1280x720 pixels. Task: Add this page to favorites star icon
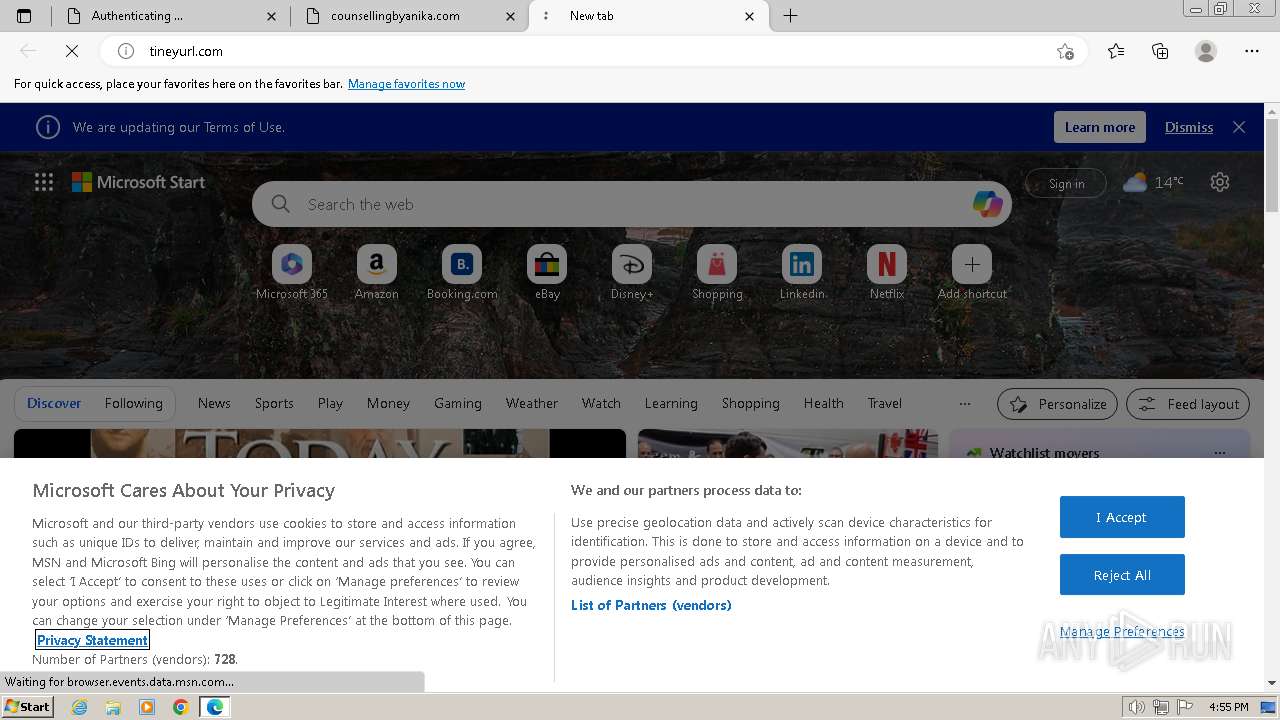tap(1065, 51)
